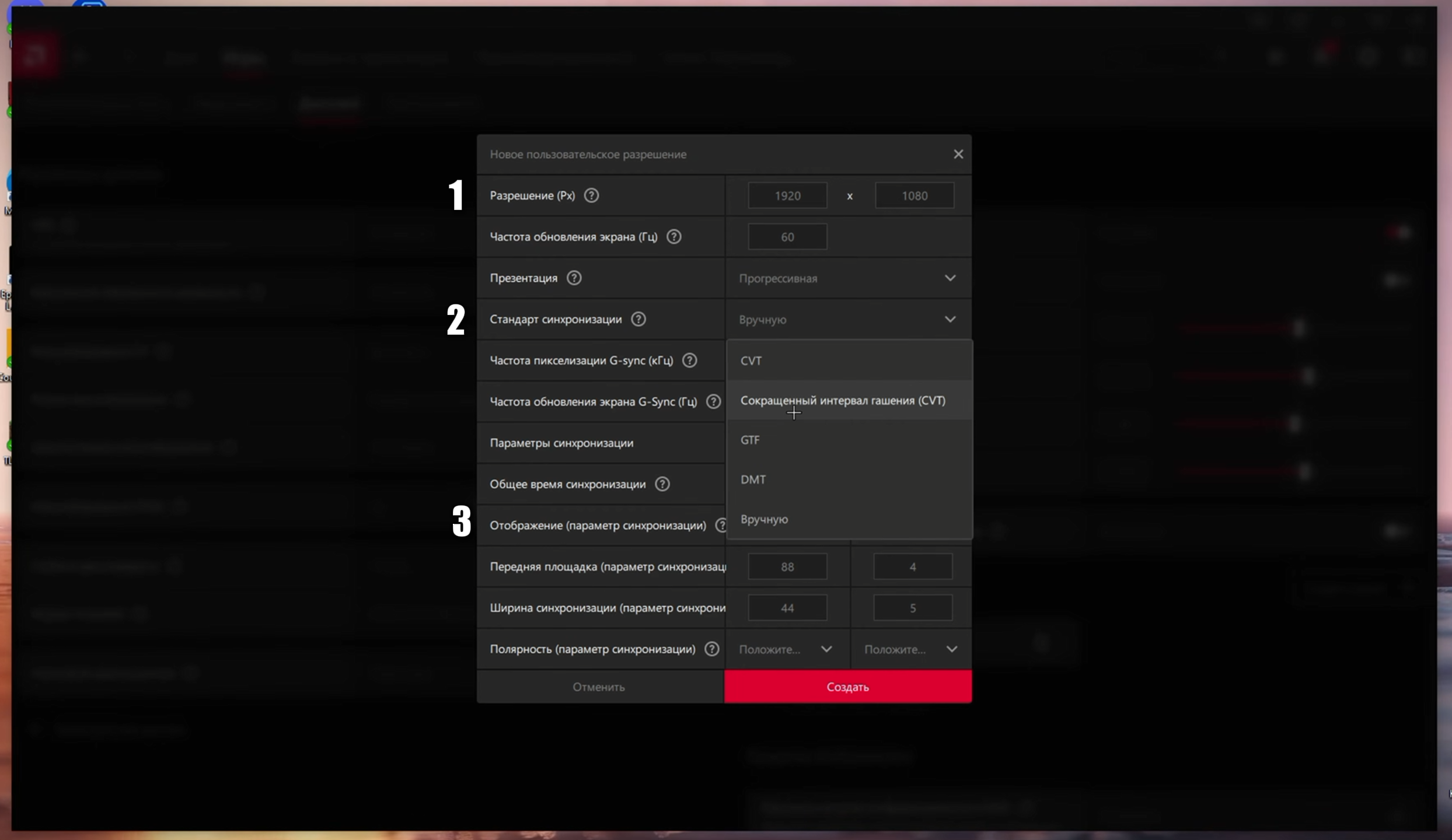Expand the Презентация dropdown showing Прогрессивная
The width and height of the screenshot is (1452, 840).
[x=848, y=278]
